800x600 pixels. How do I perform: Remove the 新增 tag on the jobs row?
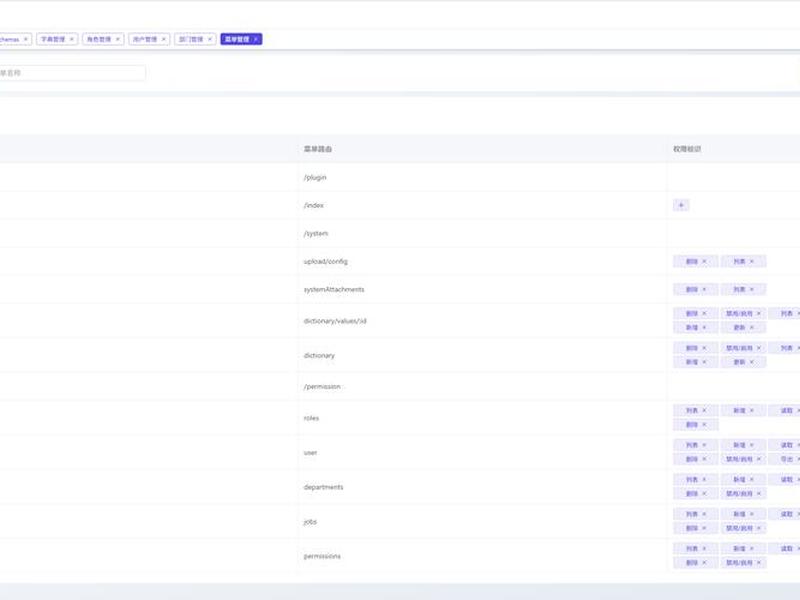coord(752,514)
